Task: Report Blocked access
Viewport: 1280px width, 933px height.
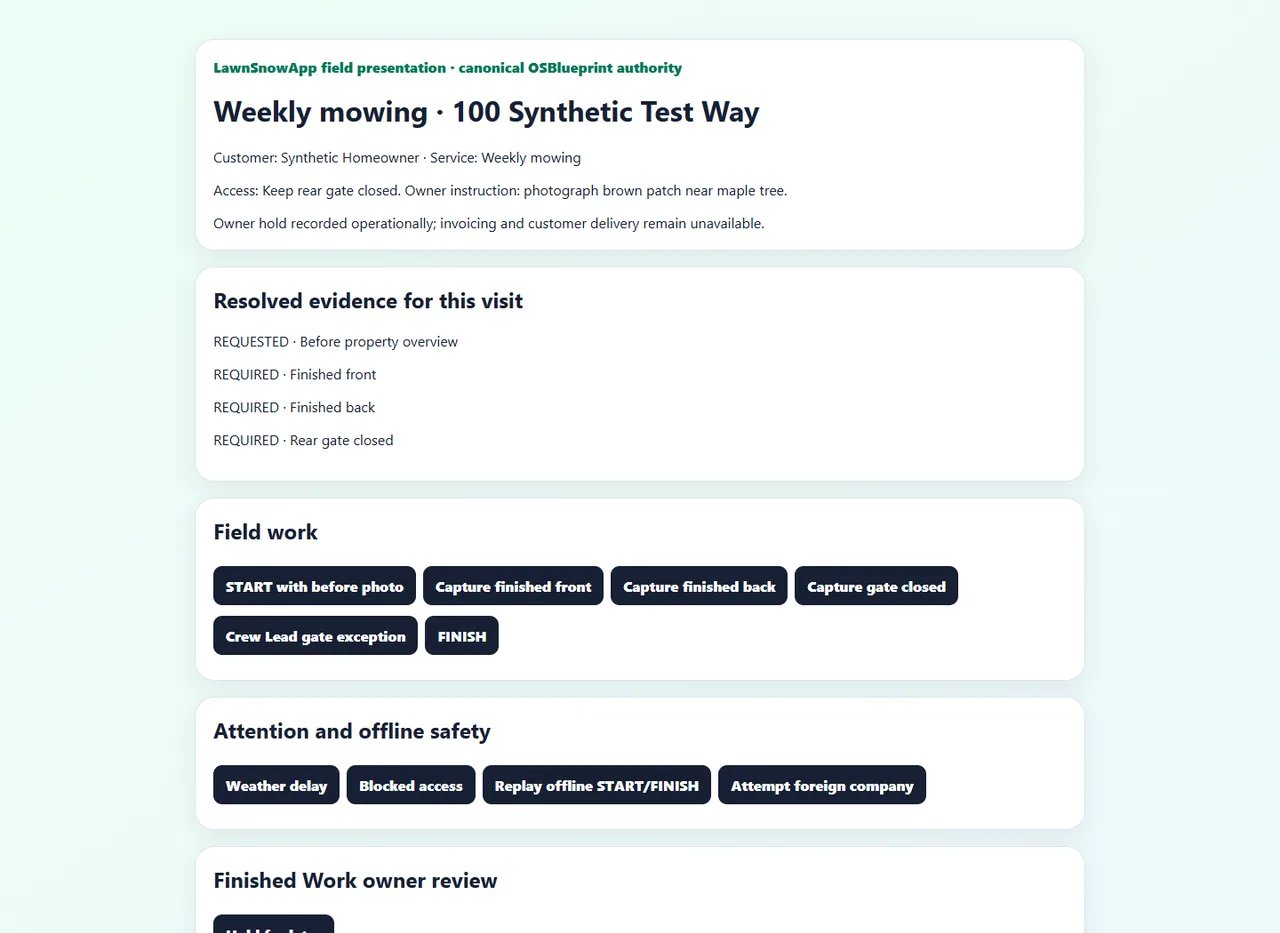Action: (411, 785)
